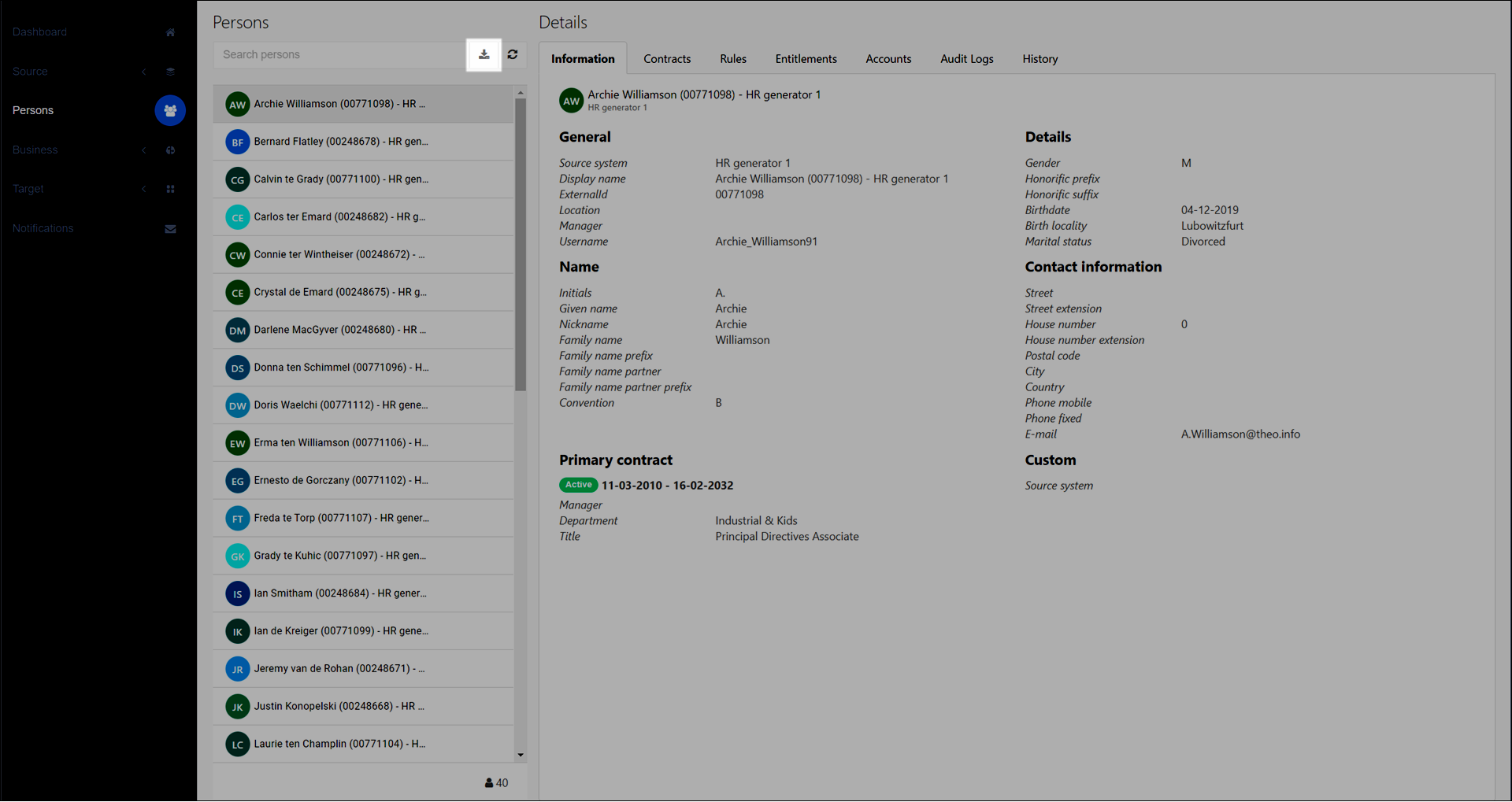Click the Search persons field
The width and height of the screenshot is (1512, 802).
click(x=340, y=55)
